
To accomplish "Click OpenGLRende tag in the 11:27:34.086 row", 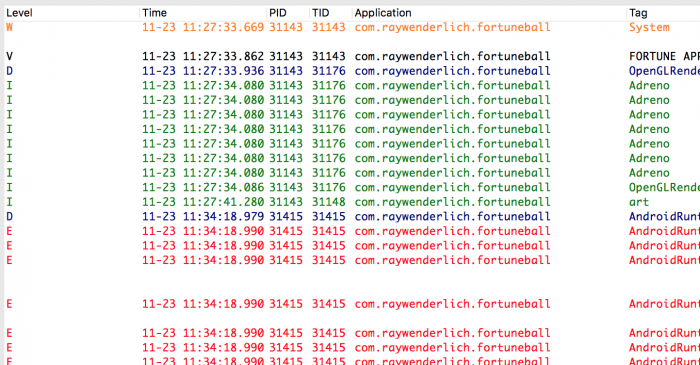I will (664, 187).
